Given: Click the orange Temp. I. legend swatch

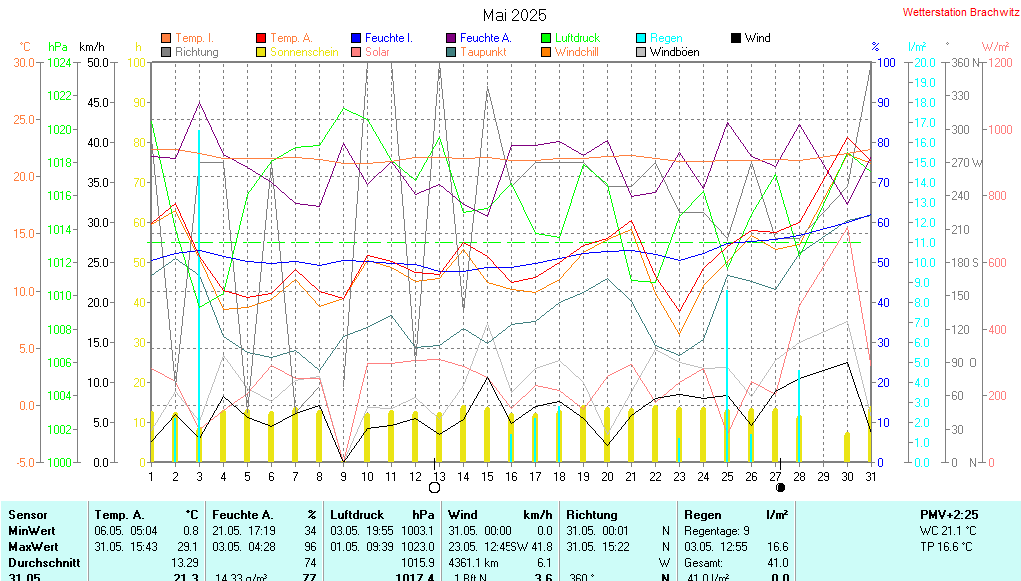Looking at the screenshot, I should coord(166,38).
